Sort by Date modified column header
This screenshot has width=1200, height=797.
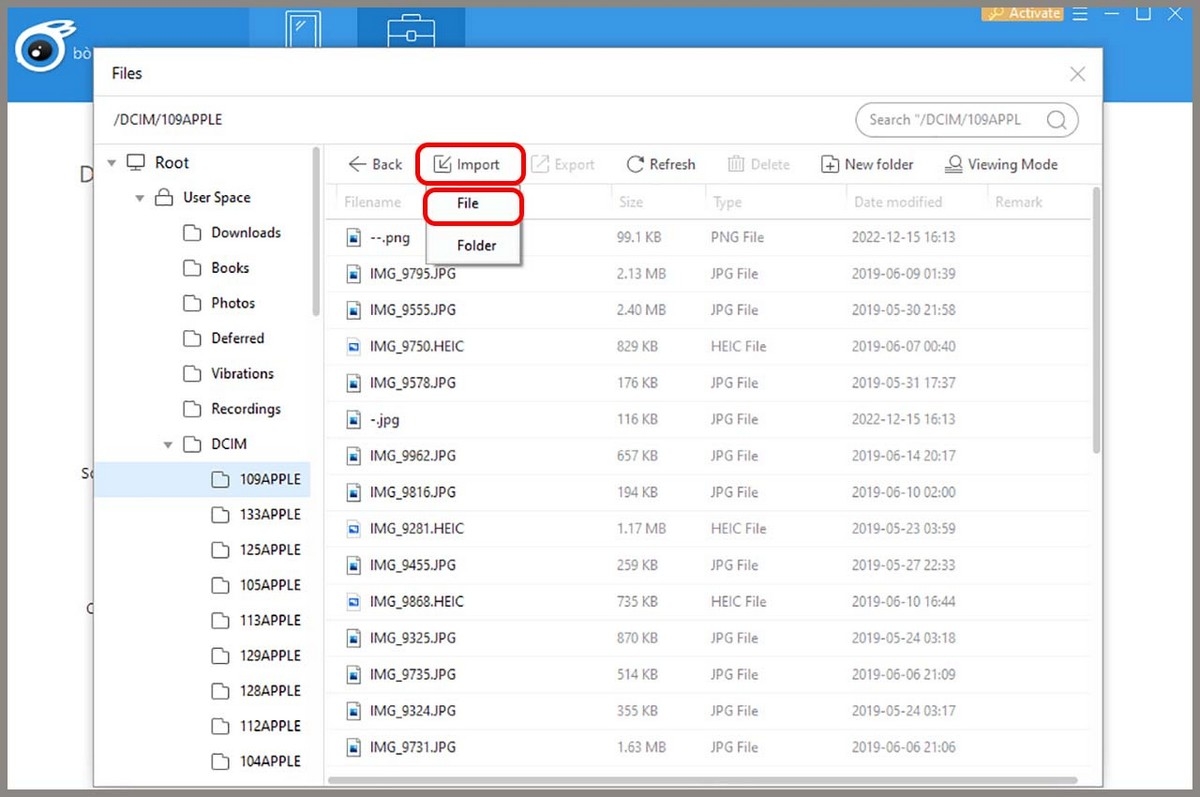coord(897,202)
